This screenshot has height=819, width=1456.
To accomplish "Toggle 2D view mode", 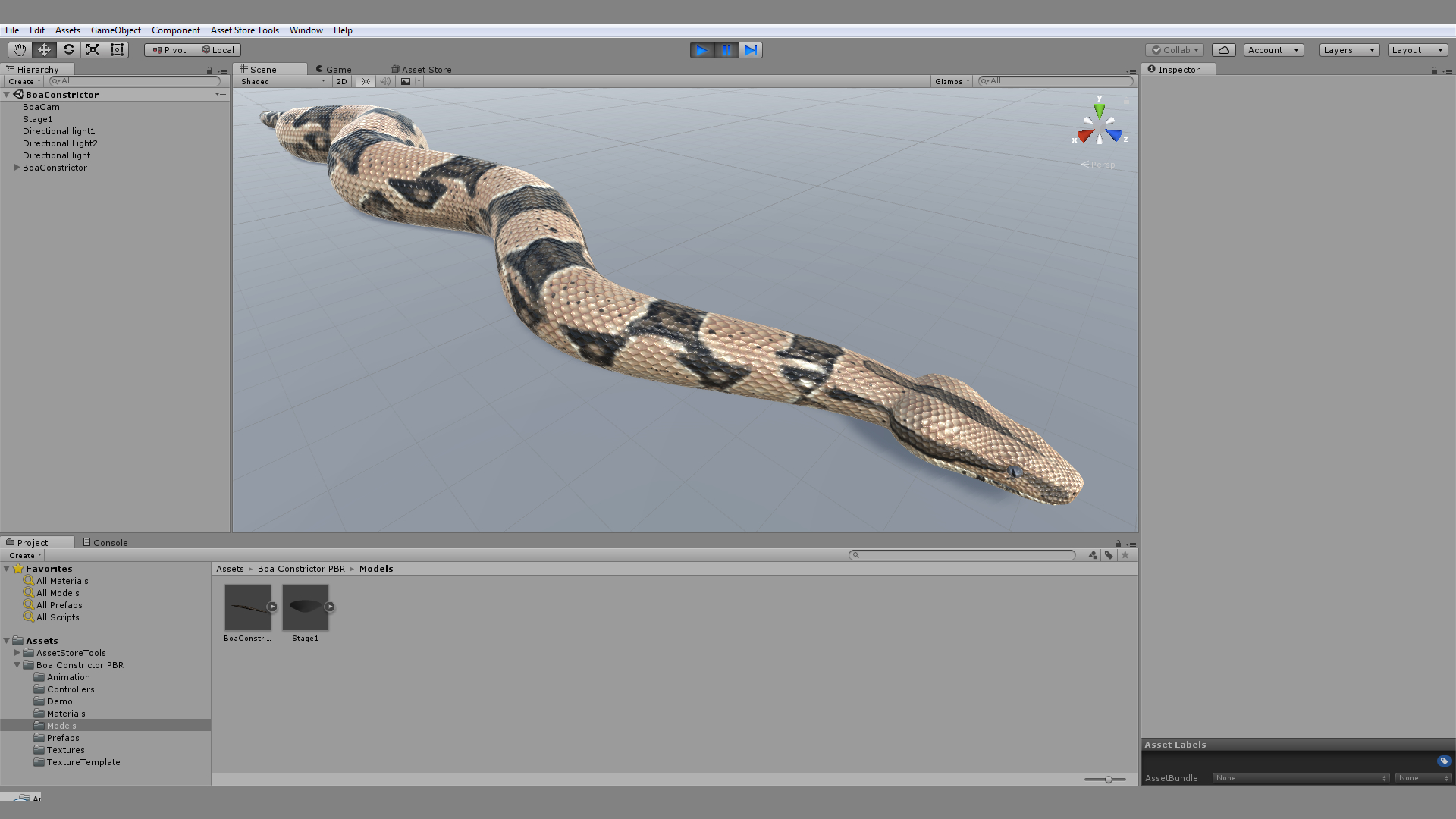I will (x=341, y=81).
